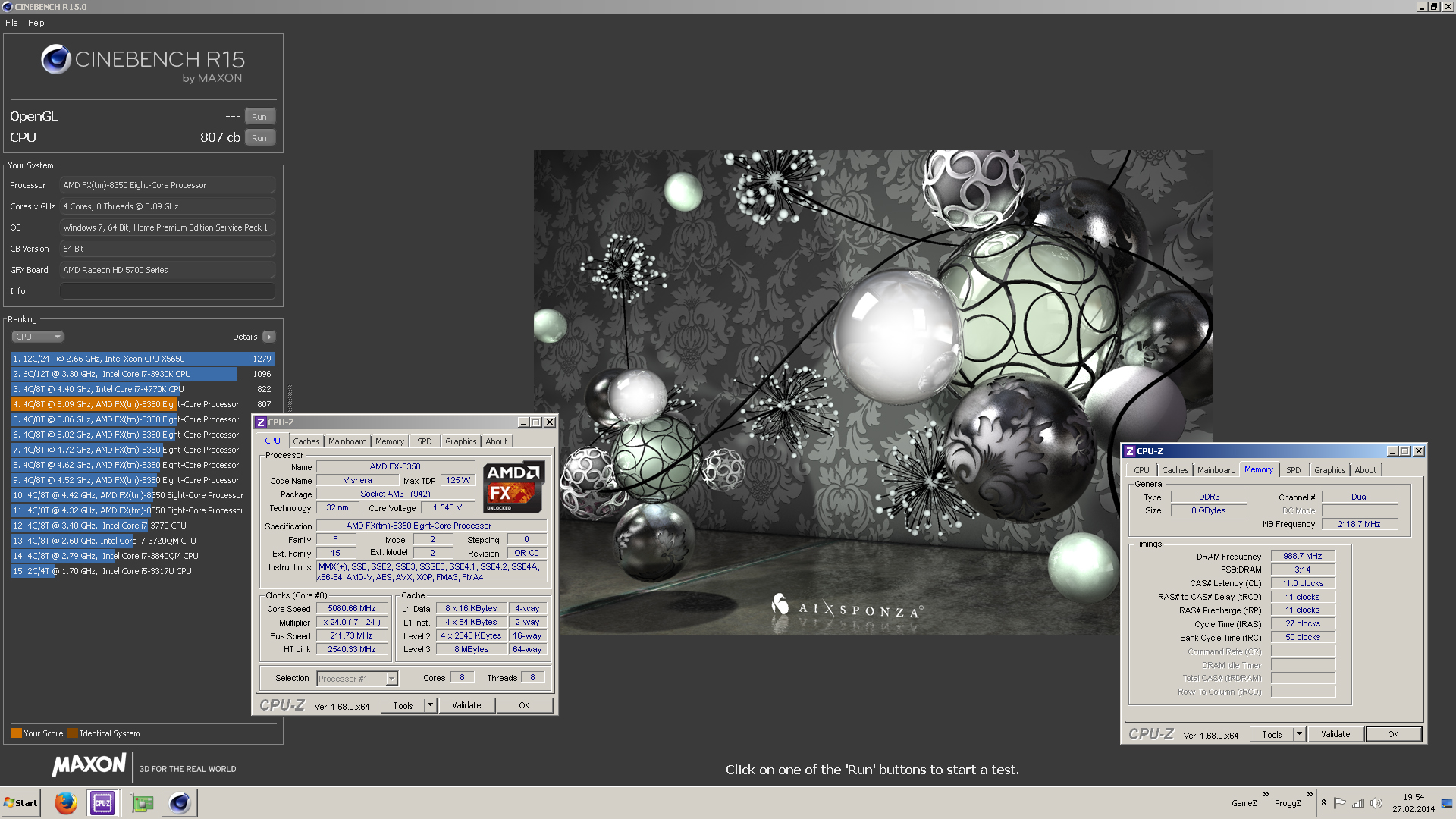Click Validate in first CPU-Z window

[x=466, y=706]
